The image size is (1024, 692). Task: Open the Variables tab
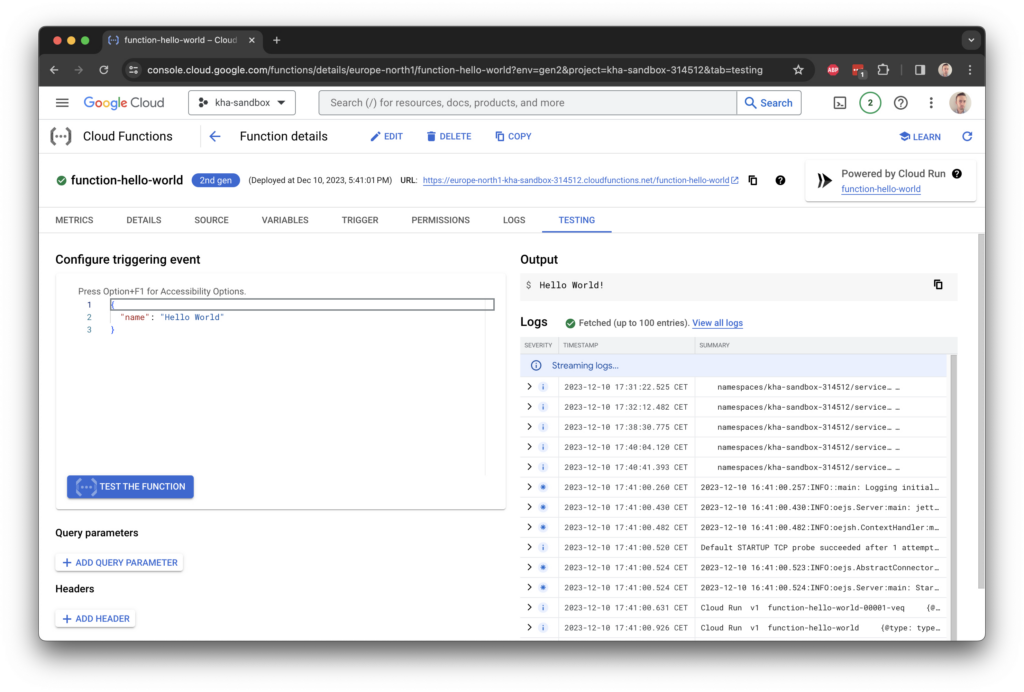(x=285, y=220)
